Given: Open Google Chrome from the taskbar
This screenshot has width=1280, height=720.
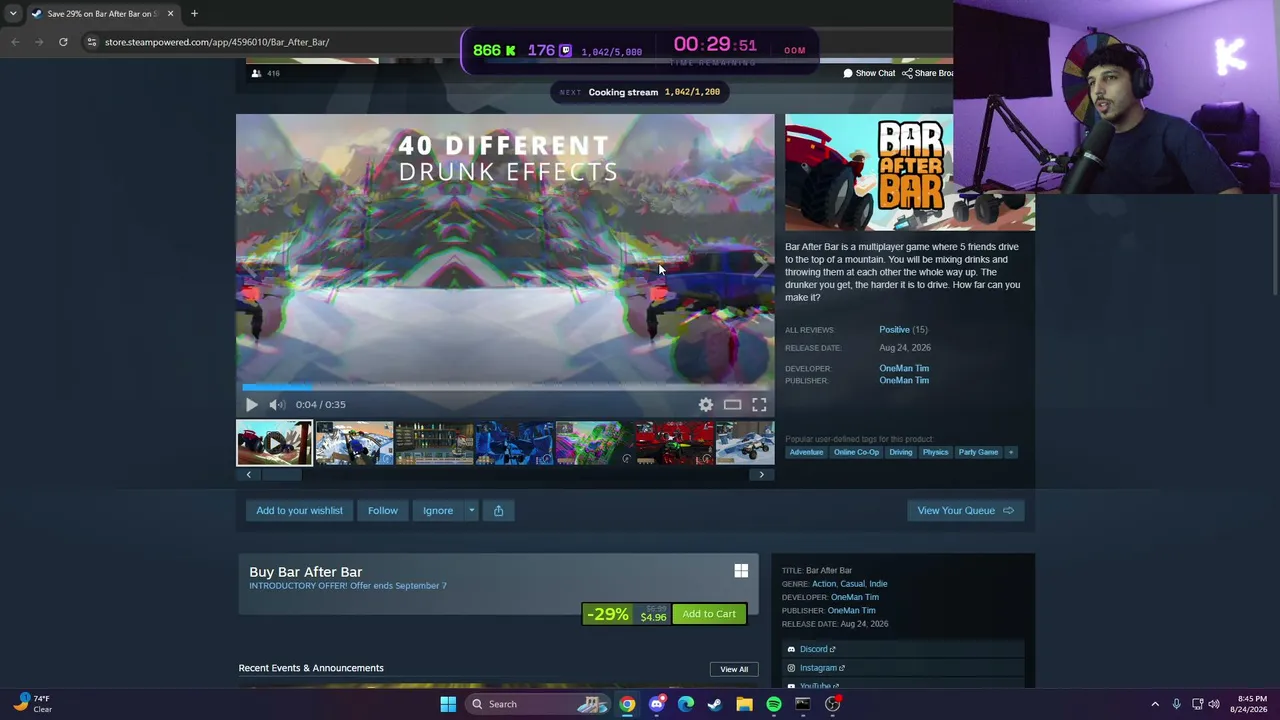Looking at the screenshot, I should point(627,704).
